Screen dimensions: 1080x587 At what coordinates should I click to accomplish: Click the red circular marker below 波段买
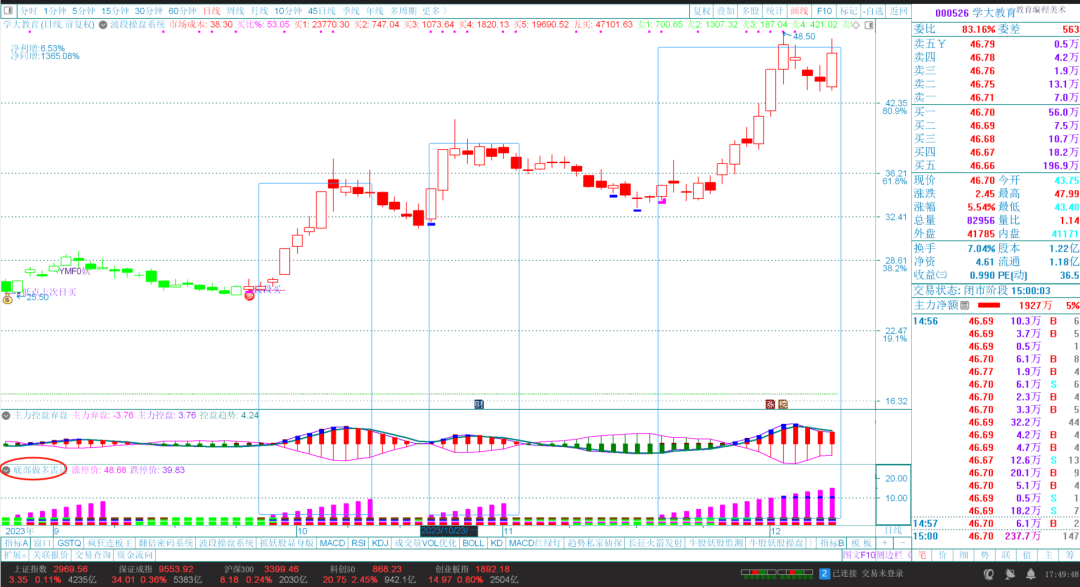click(249, 296)
